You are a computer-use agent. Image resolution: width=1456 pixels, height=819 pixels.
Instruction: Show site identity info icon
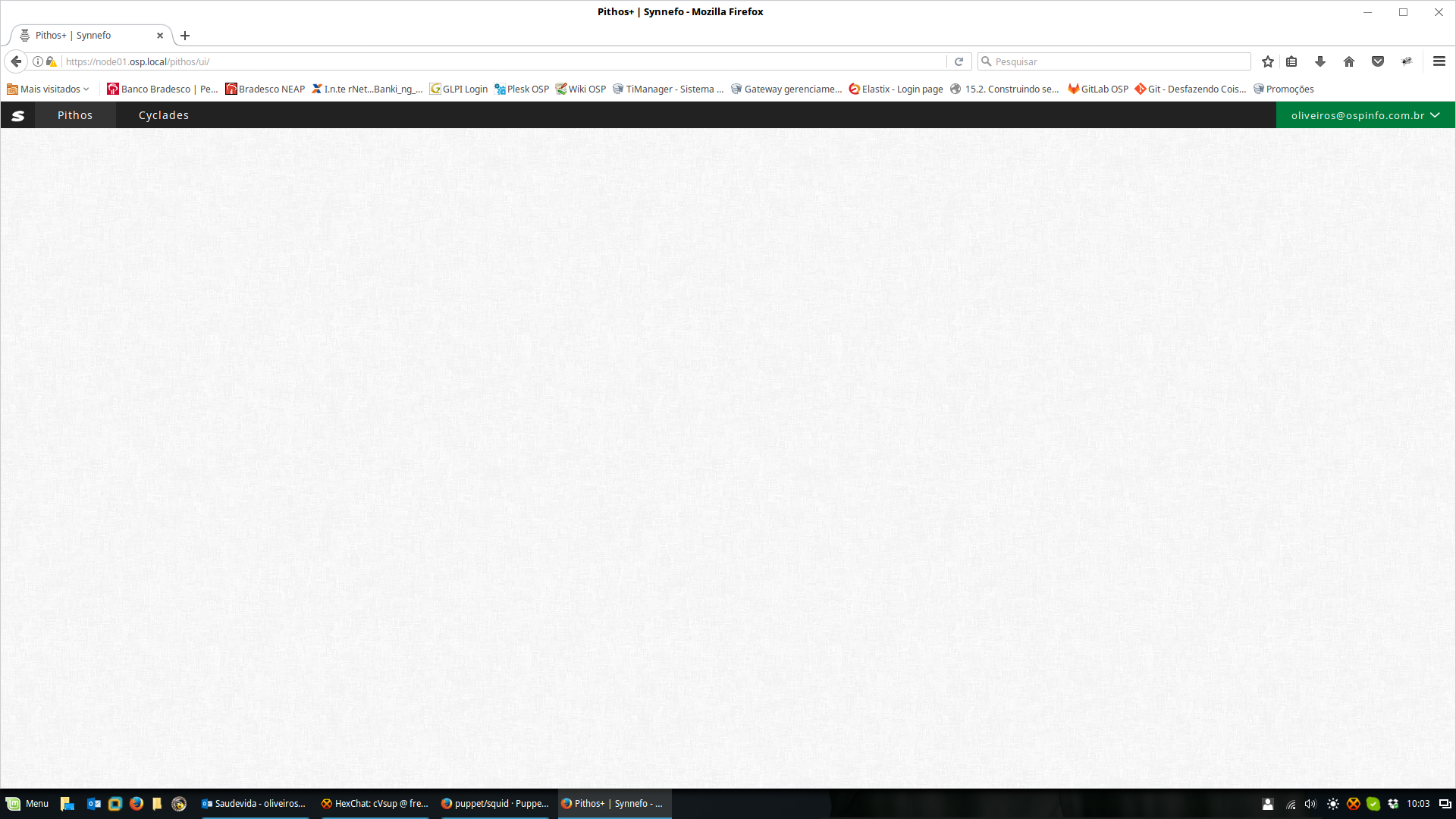pos(37,61)
